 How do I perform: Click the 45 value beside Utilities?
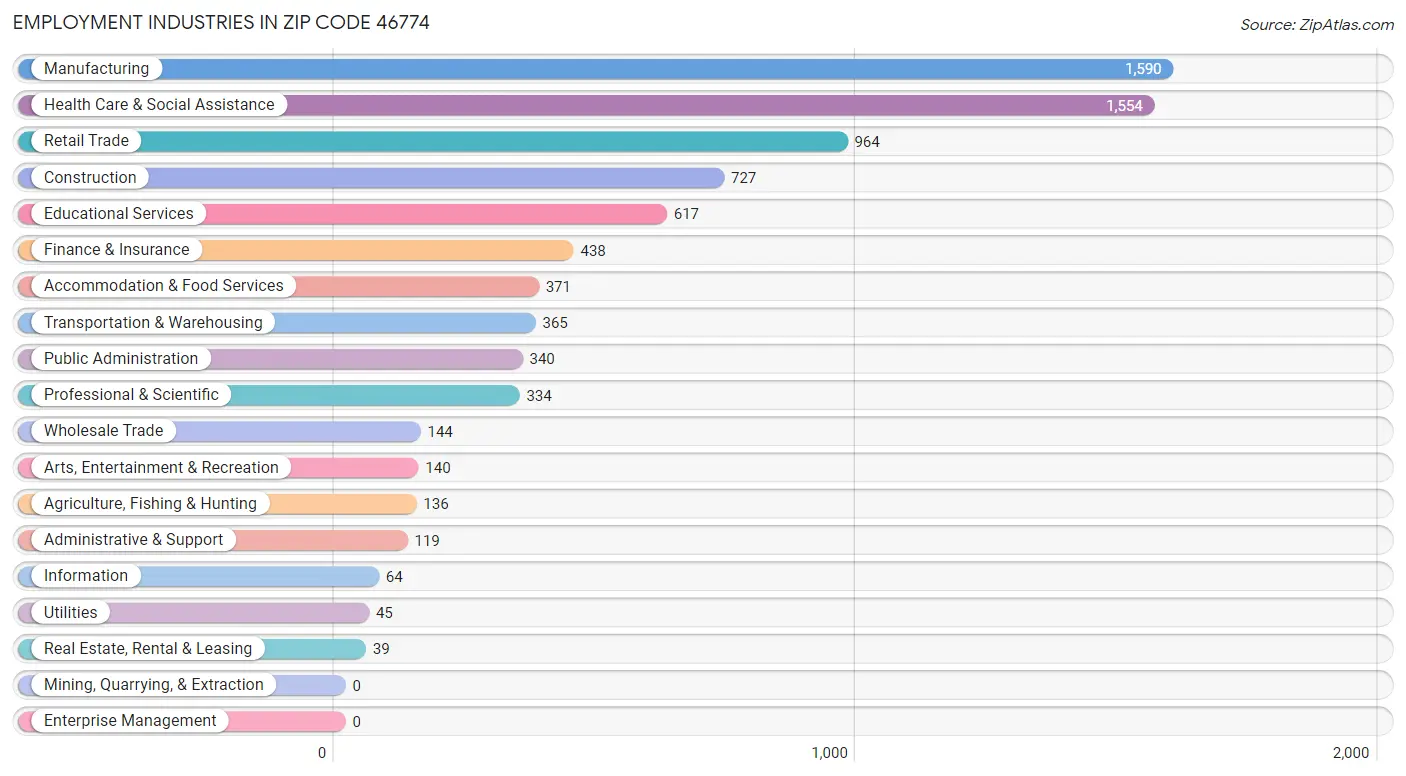click(x=384, y=613)
